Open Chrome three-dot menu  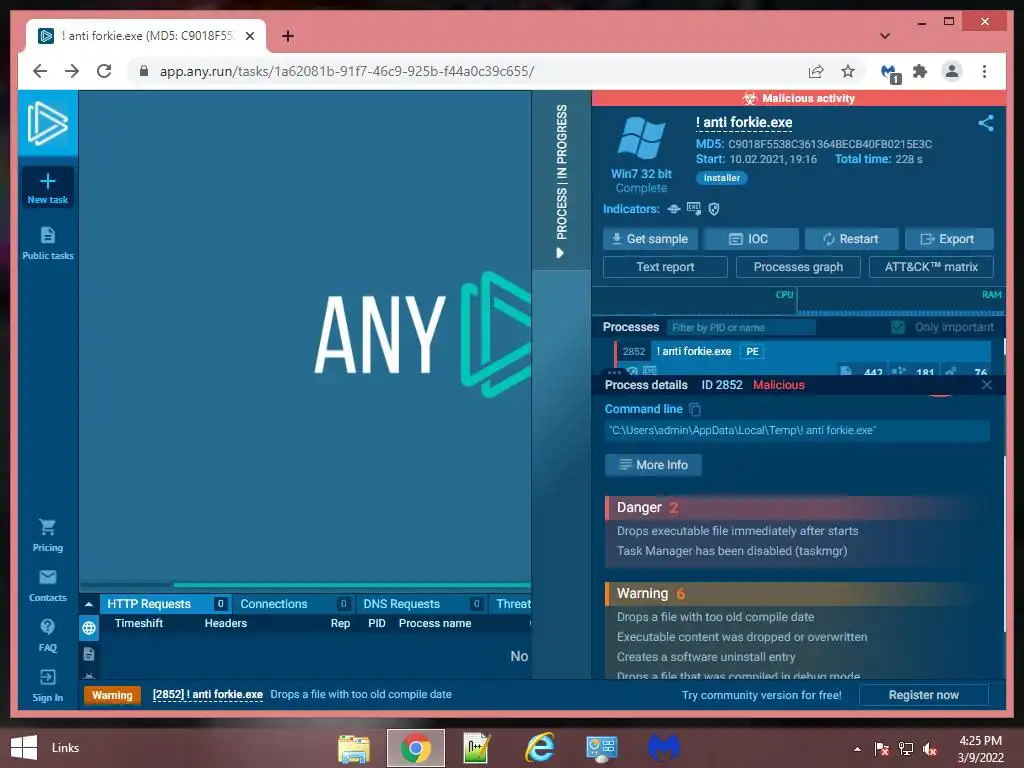coord(984,71)
